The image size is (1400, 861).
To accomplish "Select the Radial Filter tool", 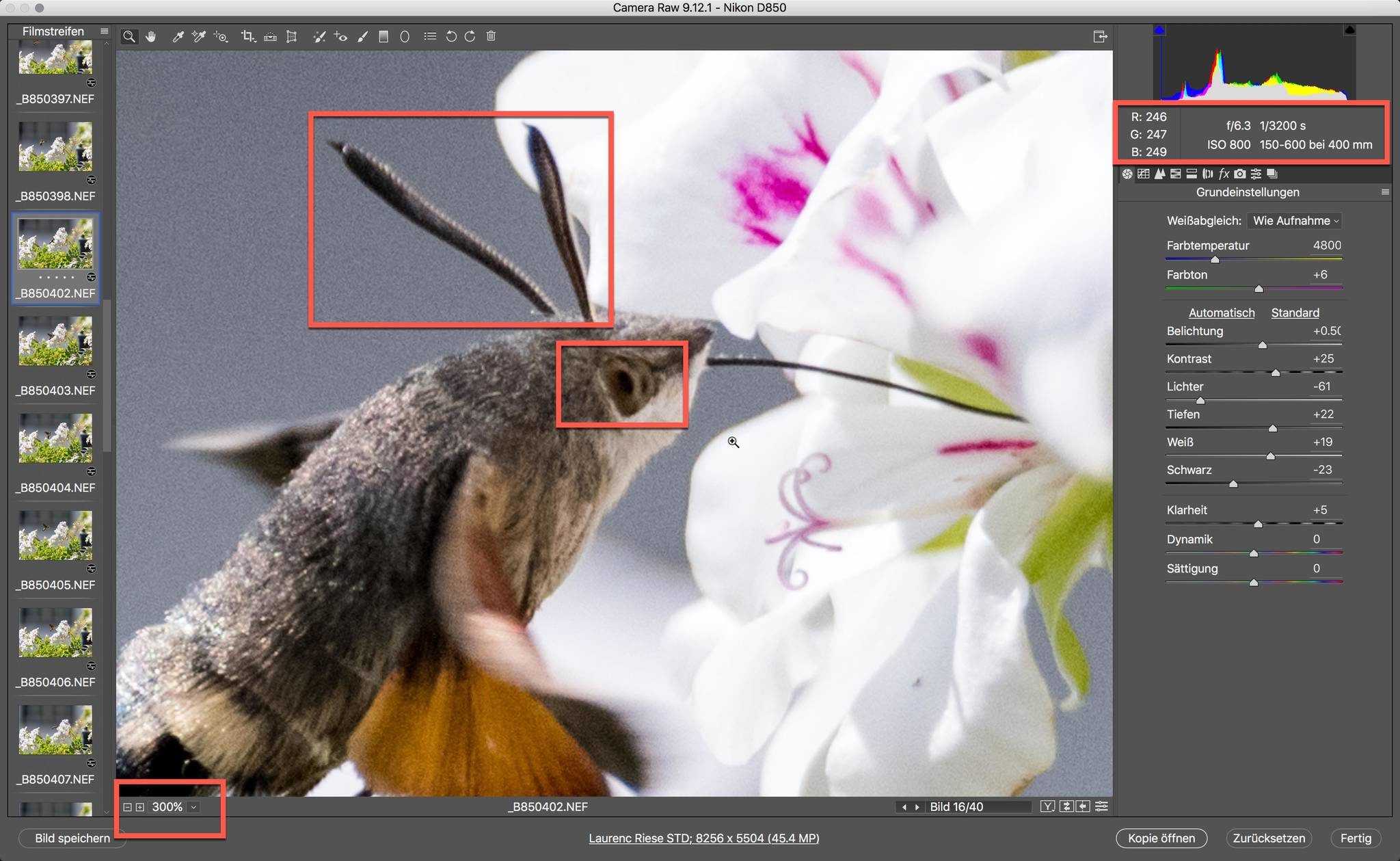I will [x=405, y=36].
